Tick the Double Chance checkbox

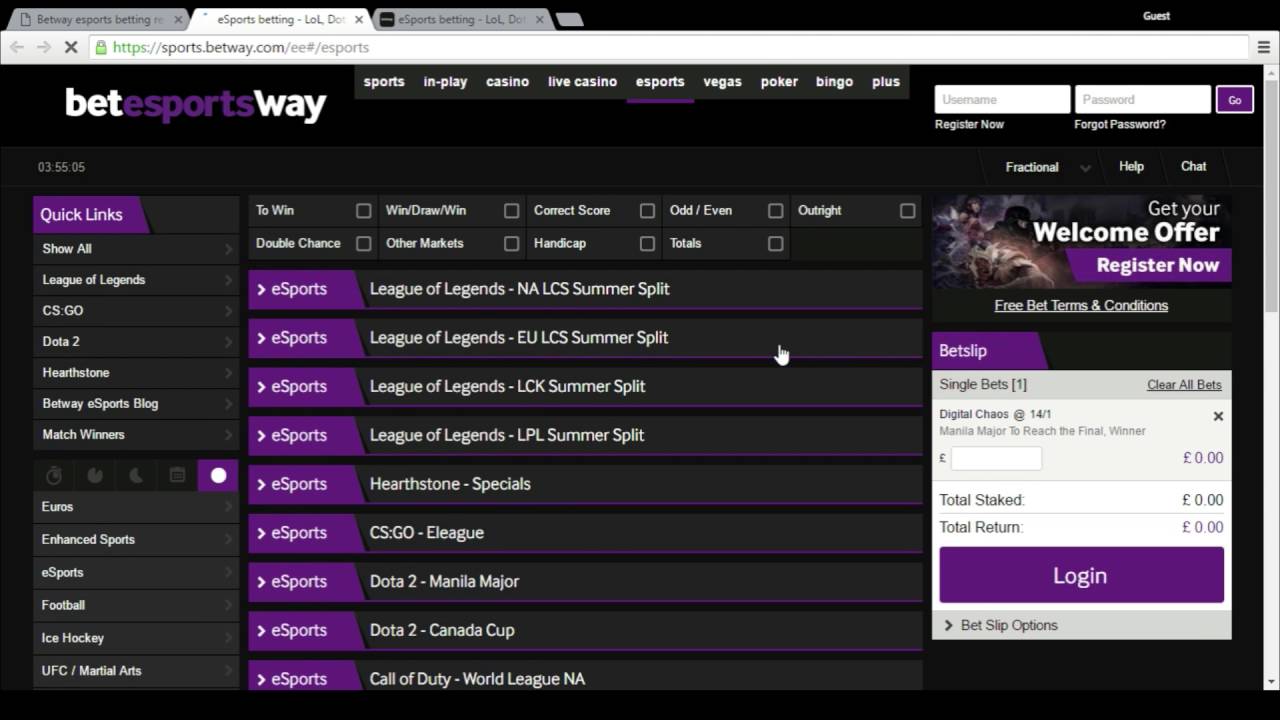(364, 244)
